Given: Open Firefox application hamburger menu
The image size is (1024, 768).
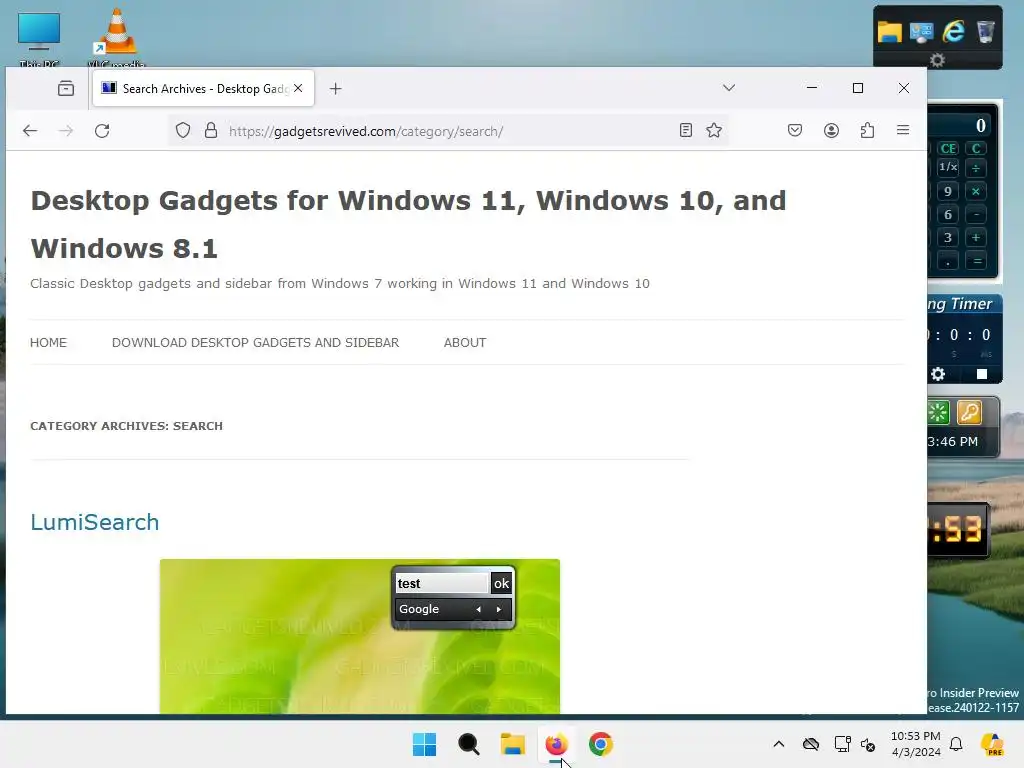Looking at the screenshot, I should pos(903,131).
